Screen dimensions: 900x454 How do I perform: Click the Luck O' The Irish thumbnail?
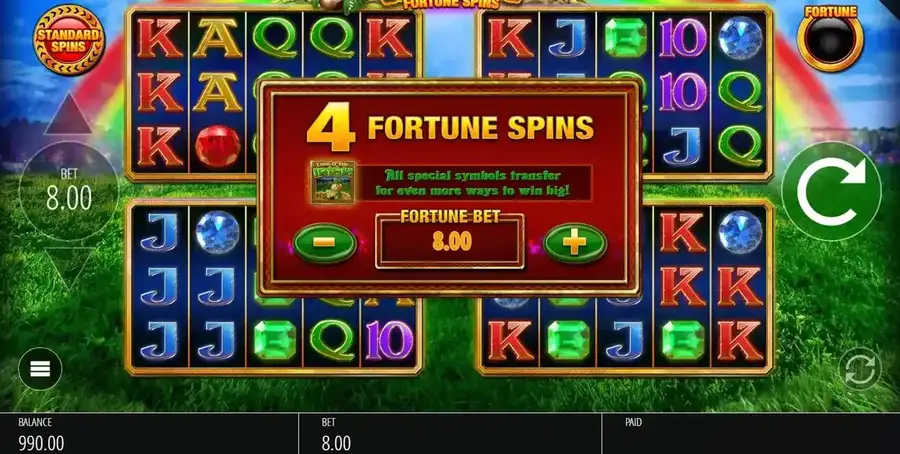pos(332,182)
